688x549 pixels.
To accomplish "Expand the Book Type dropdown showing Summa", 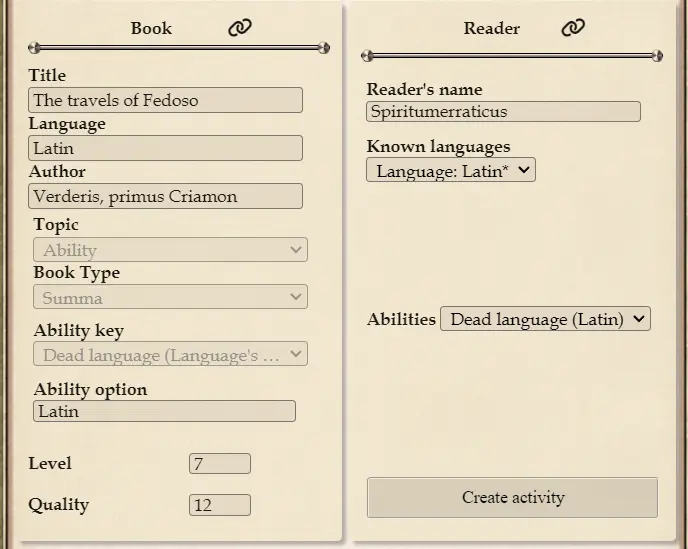I will click(170, 298).
